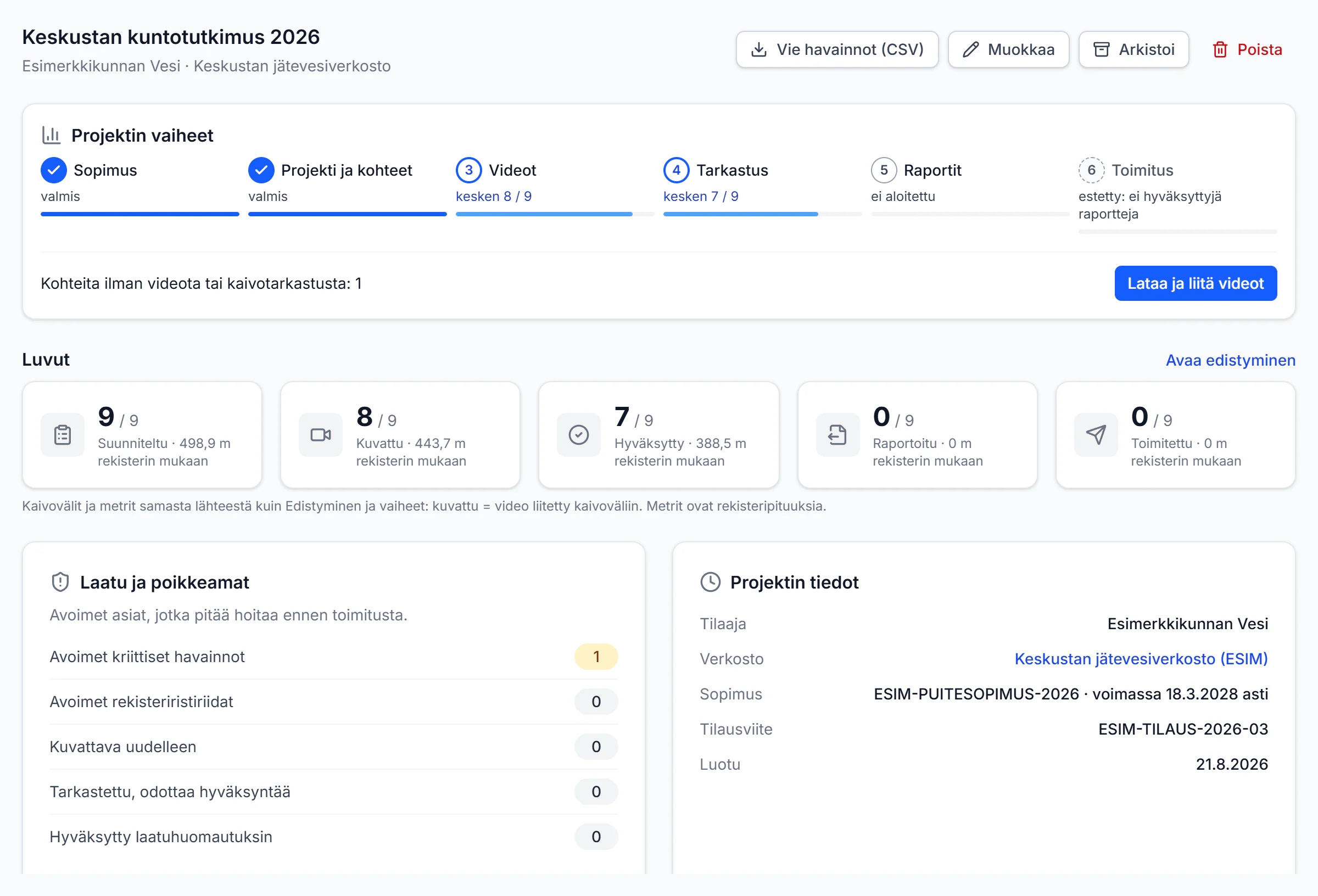This screenshot has height=896, width=1318.
Task: Click the count badge for Avoimet rekisteriristiriidat
Action: [x=596, y=702]
